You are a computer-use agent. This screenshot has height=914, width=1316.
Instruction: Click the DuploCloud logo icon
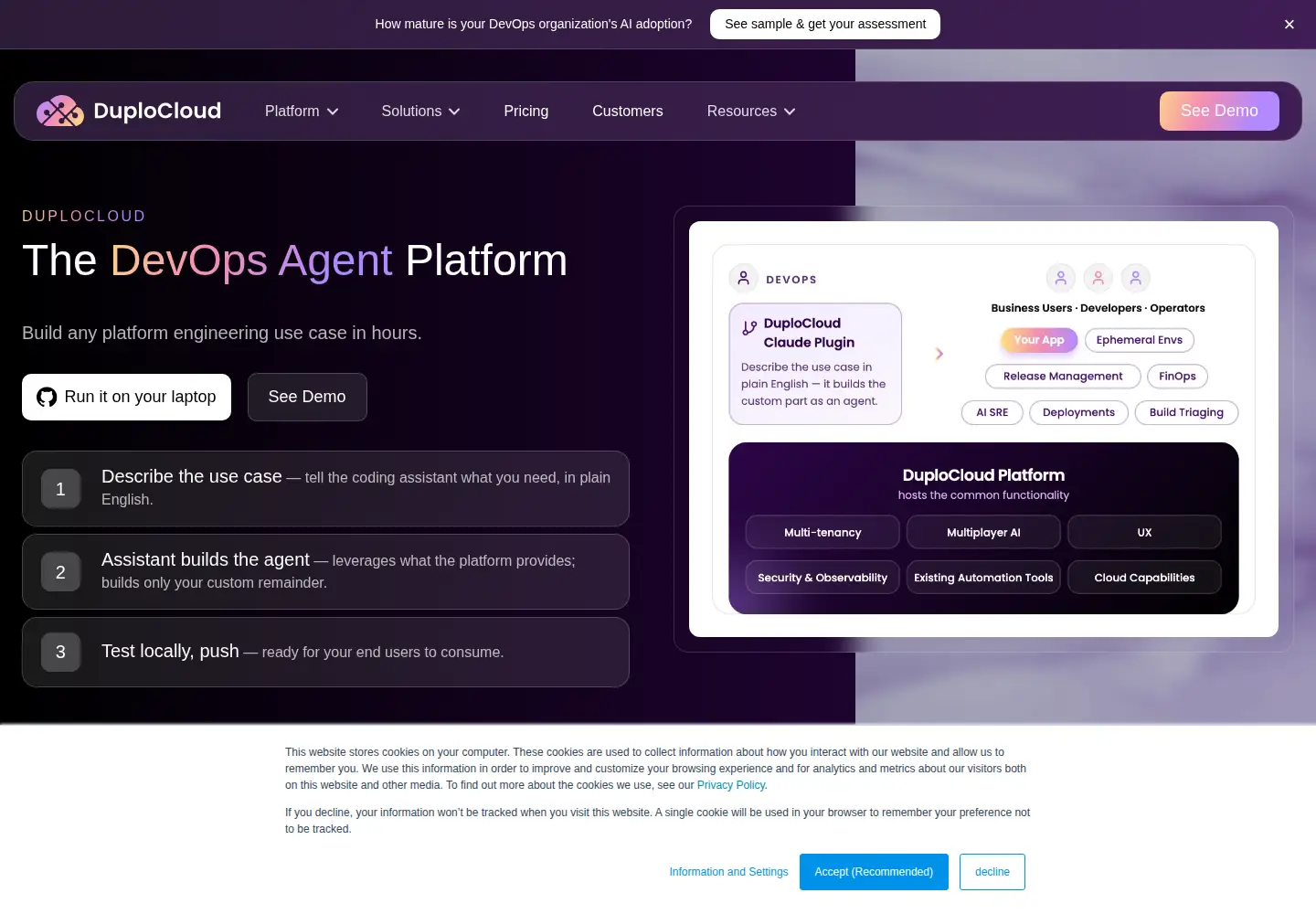60,111
